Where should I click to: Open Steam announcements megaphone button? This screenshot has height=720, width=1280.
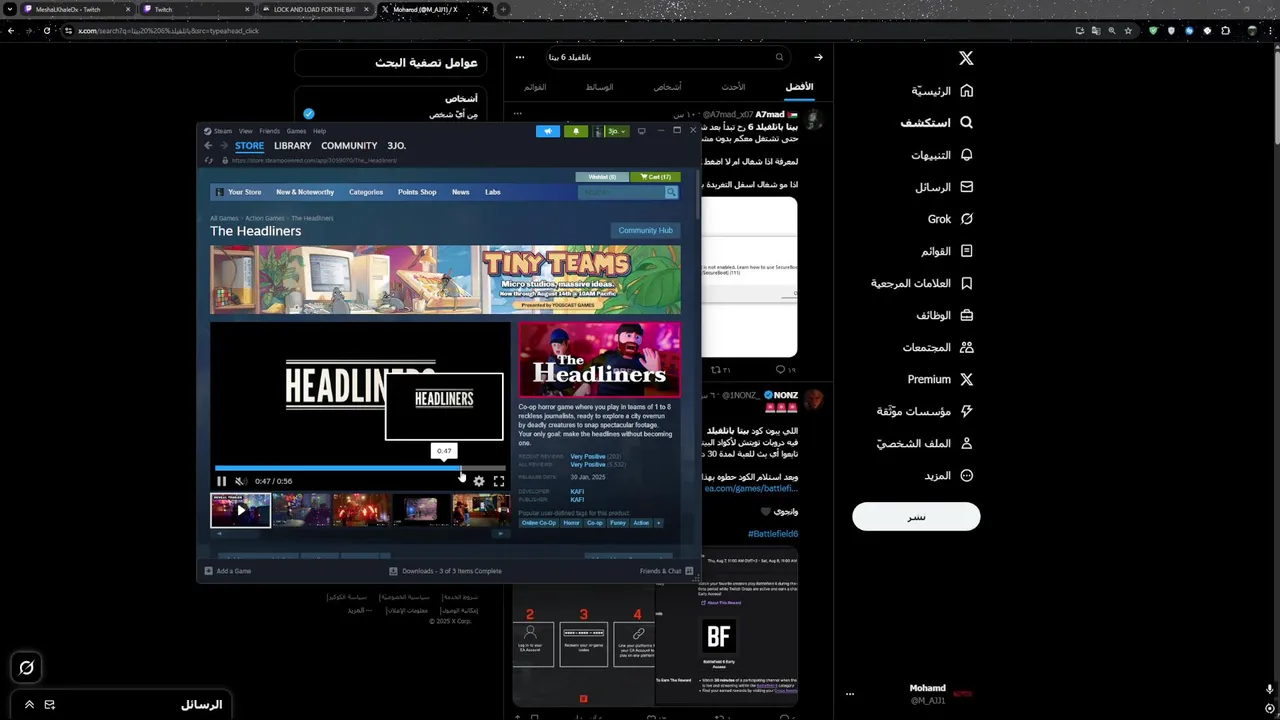[548, 131]
